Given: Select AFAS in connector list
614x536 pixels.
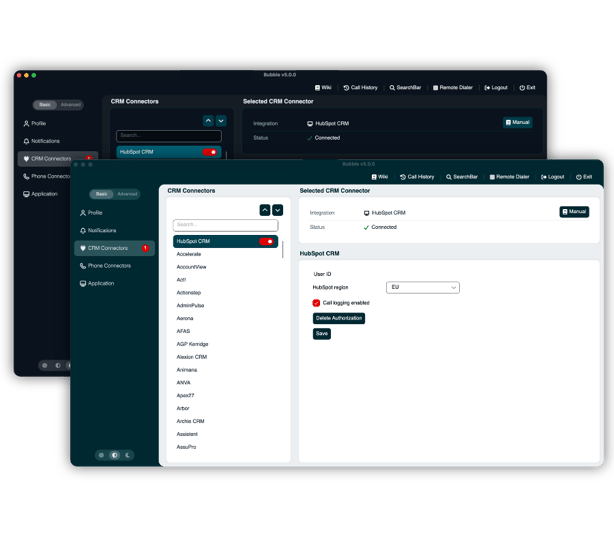Looking at the screenshot, I should click(x=183, y=331).
